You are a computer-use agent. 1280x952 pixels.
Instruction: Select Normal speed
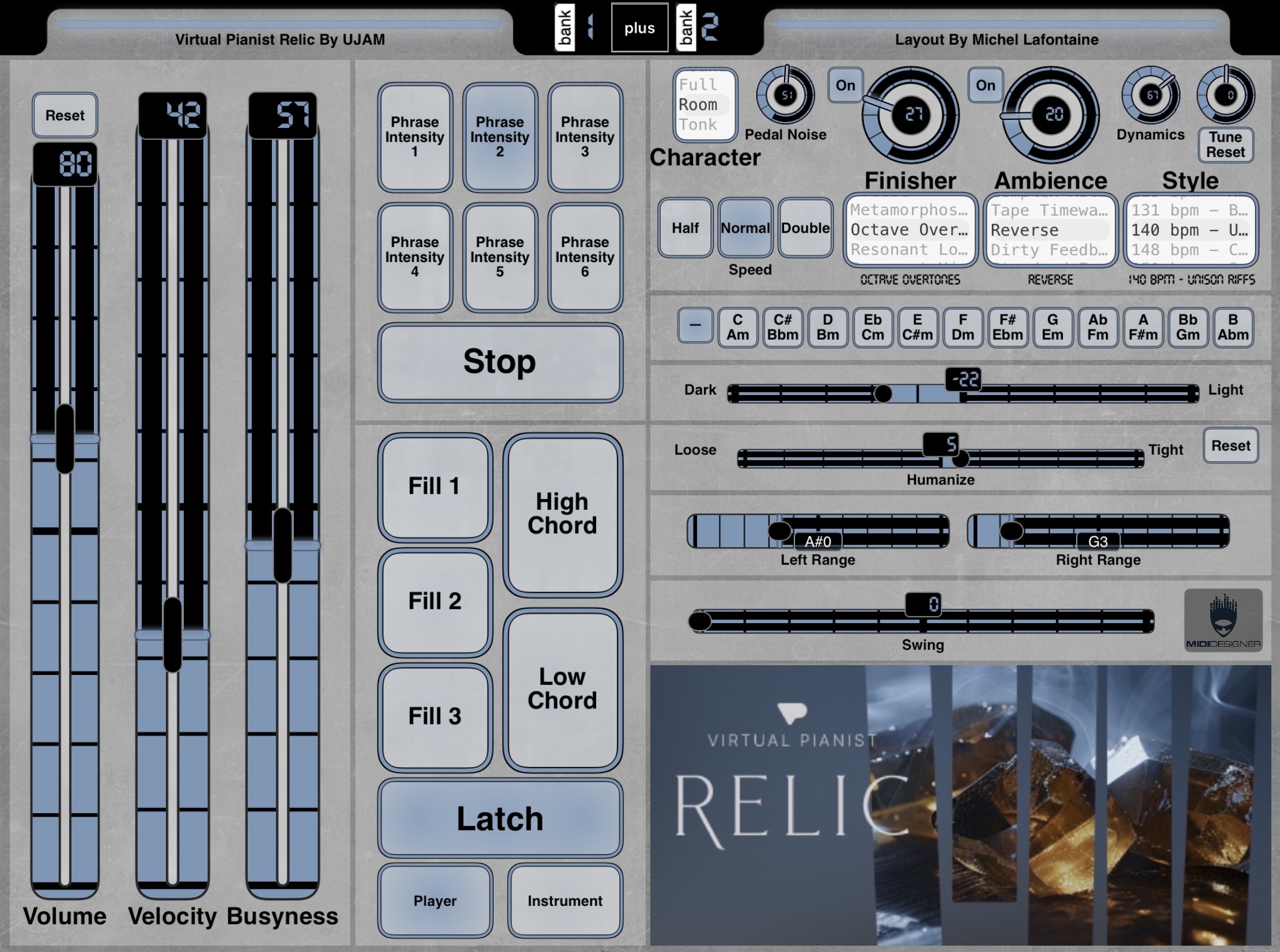tap(745, 227)
